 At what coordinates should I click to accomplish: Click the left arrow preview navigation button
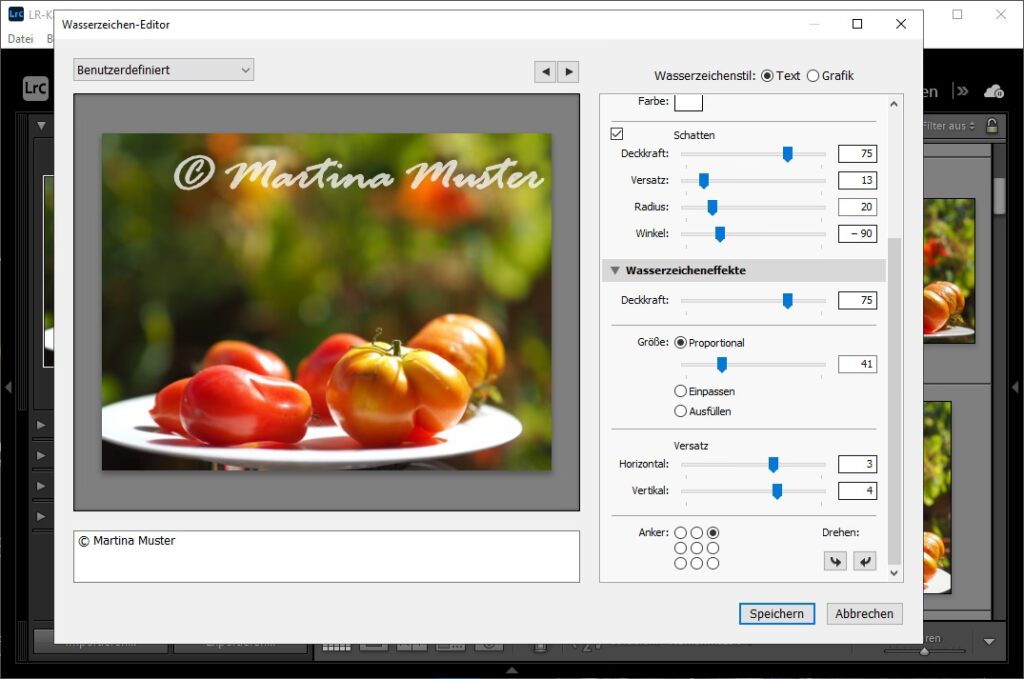[545, 71]
